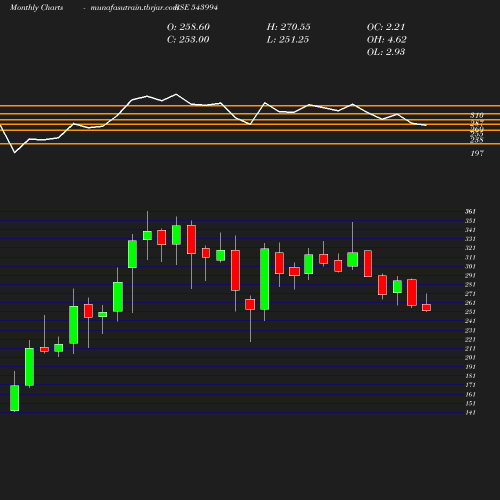500x500 pixels.
Task: Click the "OL: 2.93" reading
Action: click(x=386, y=52)
